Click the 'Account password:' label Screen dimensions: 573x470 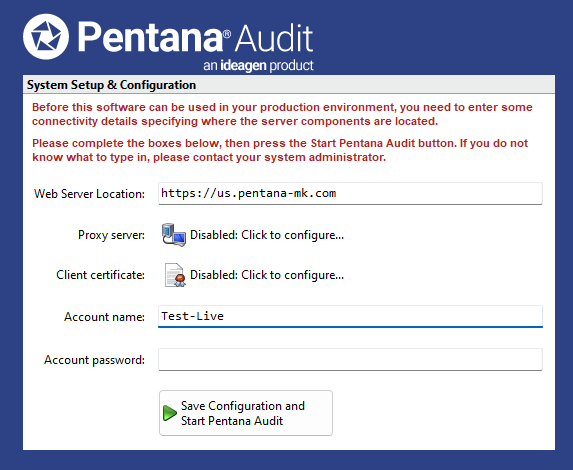(x=94, y=360)
